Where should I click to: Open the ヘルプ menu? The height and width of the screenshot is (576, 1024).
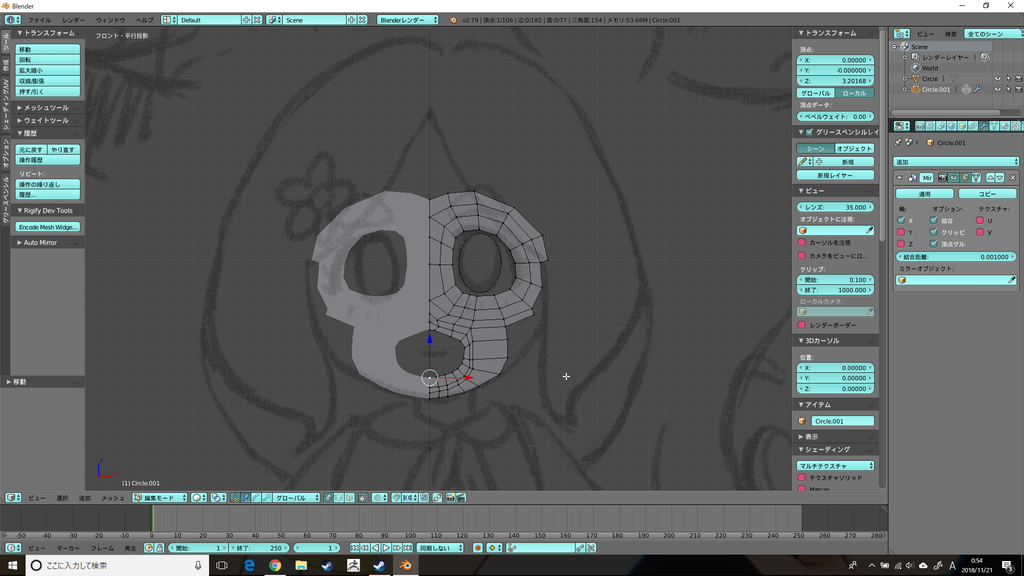click(144, 20)
